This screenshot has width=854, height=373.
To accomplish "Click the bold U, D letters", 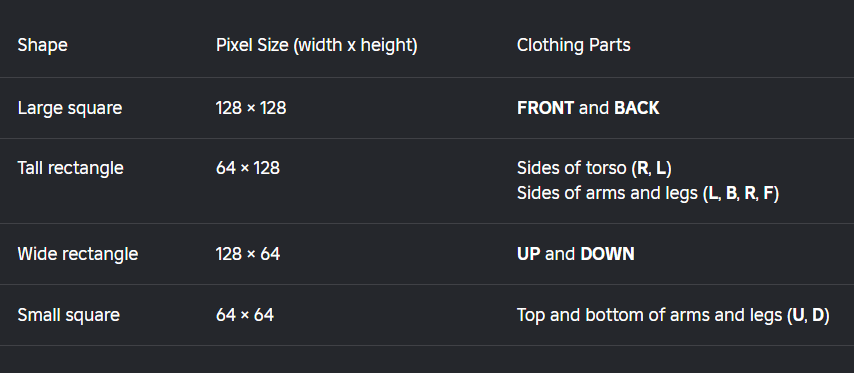I will pyautogui.click(x=808, y=315).
